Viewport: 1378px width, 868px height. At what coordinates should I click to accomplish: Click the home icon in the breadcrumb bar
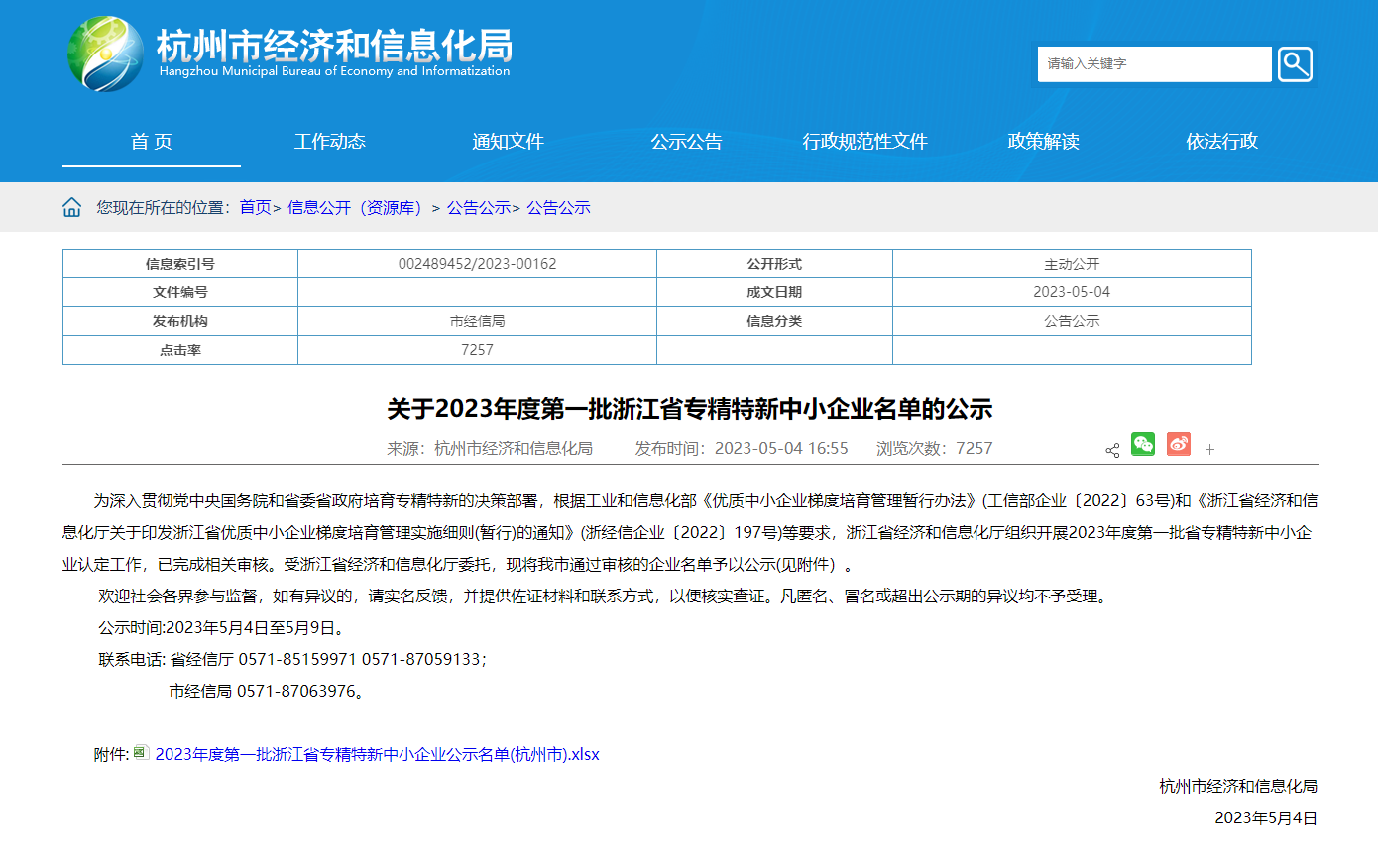71,206
